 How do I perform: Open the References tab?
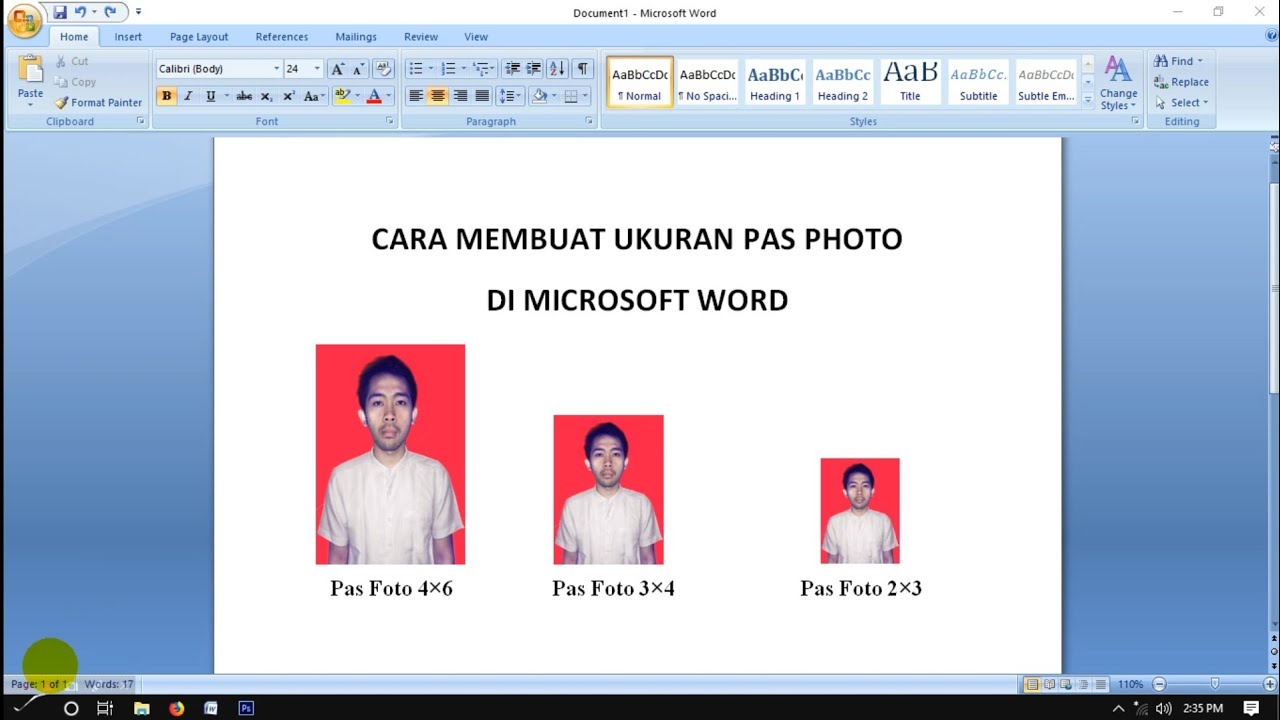pyautogui.click(x=282, y=37)
